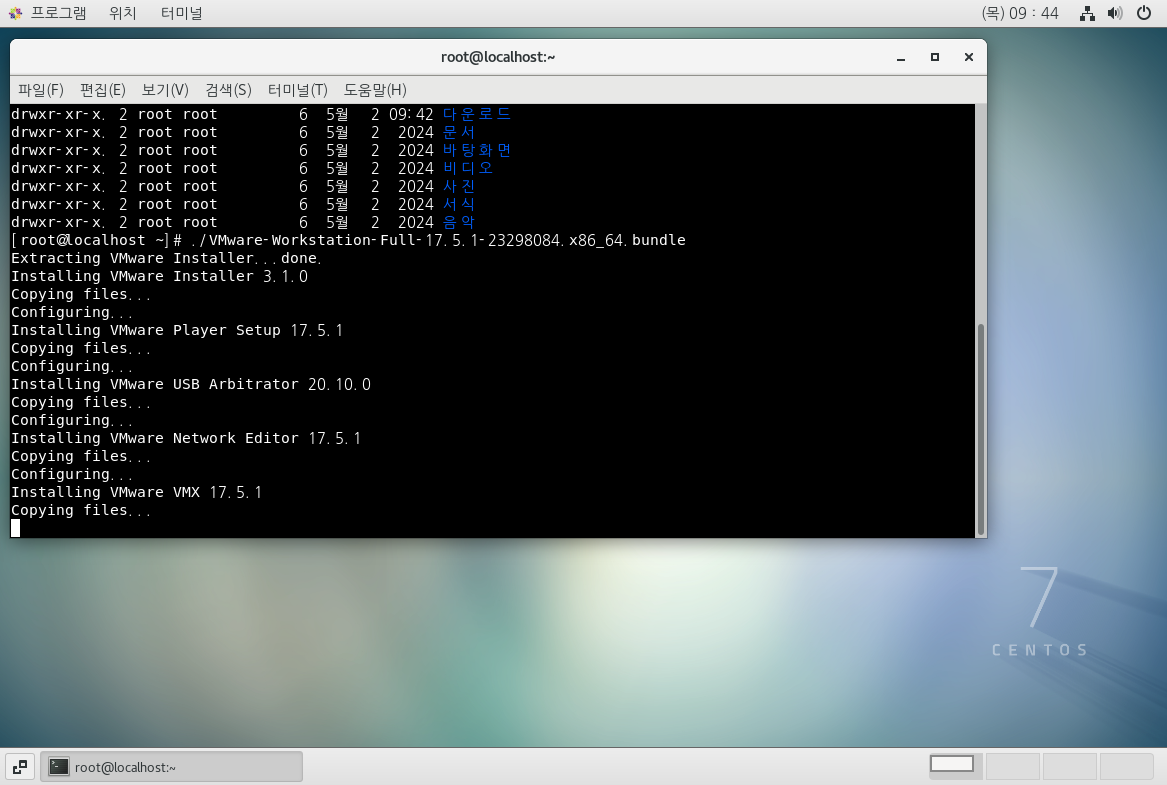Click 'Installing VMware VMX 17.5.1' line
This screenshot has width=1167, height=785.
pyautogui.click(x=136, y=492)
